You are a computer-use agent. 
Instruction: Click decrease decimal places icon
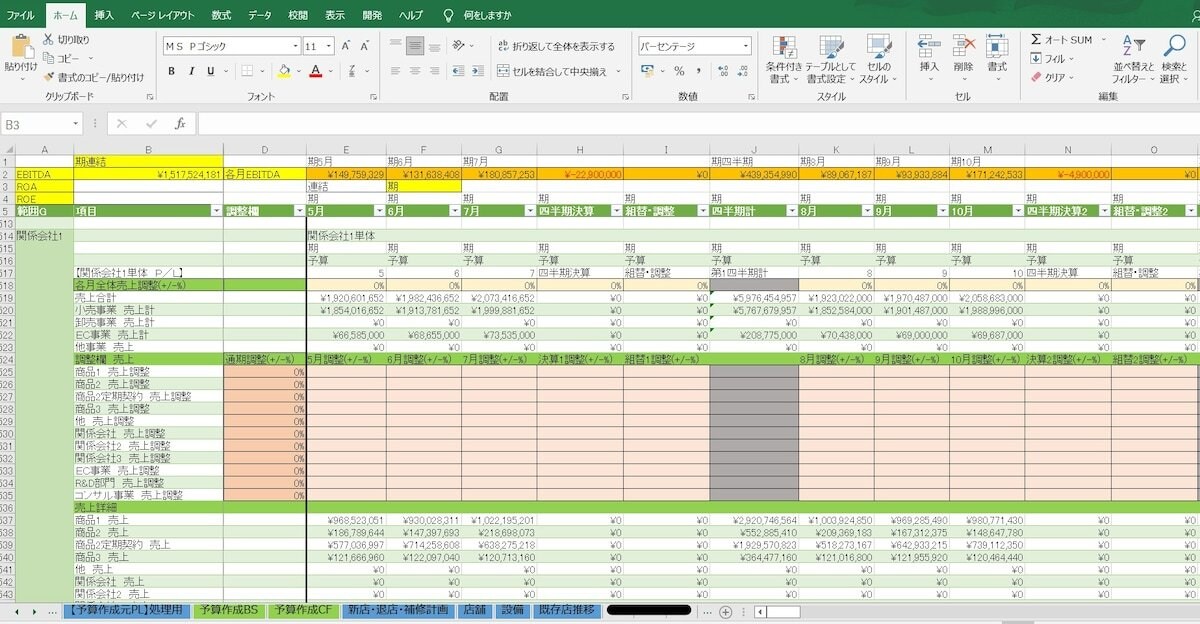(744, 71)
